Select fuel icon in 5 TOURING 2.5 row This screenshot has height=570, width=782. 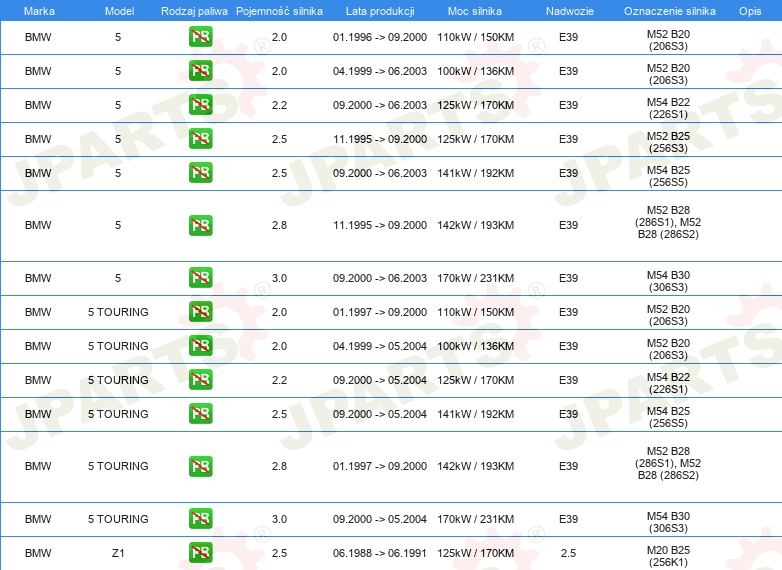pyautogui.click(x=200, y=414)
